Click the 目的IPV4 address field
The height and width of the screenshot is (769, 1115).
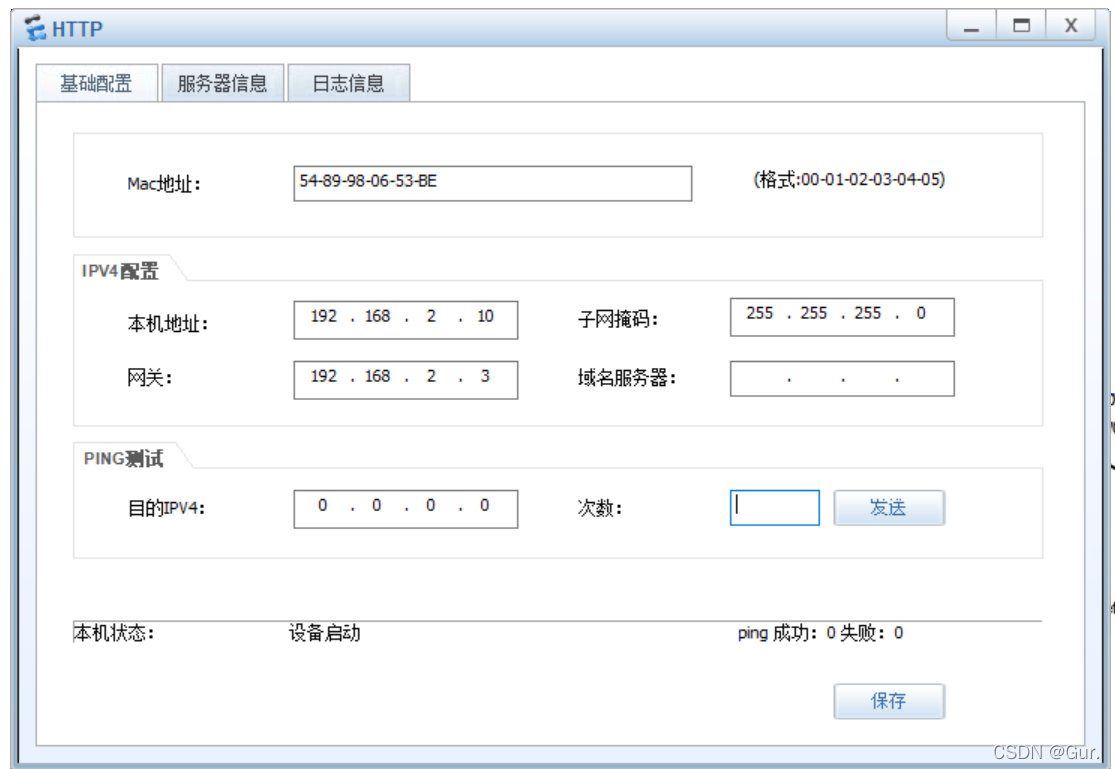coord(405,509)
